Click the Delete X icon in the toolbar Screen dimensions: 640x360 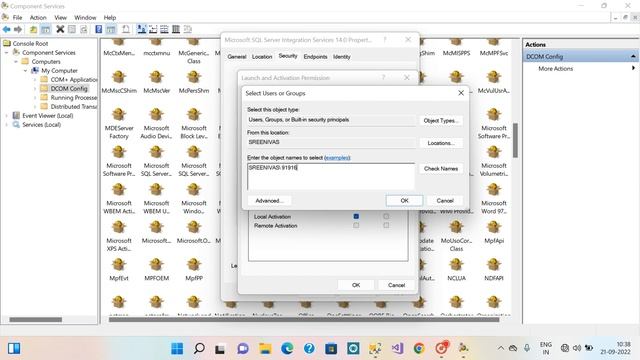60,29
